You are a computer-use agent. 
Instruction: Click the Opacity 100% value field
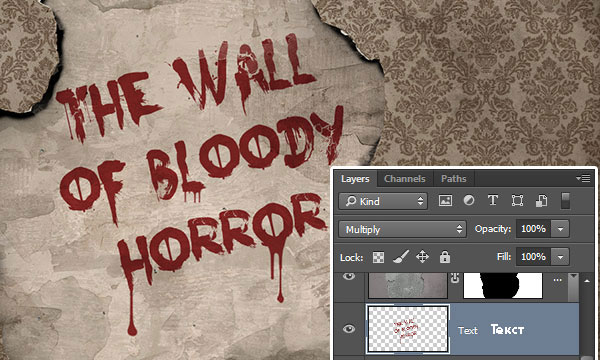tap(533, 229)
